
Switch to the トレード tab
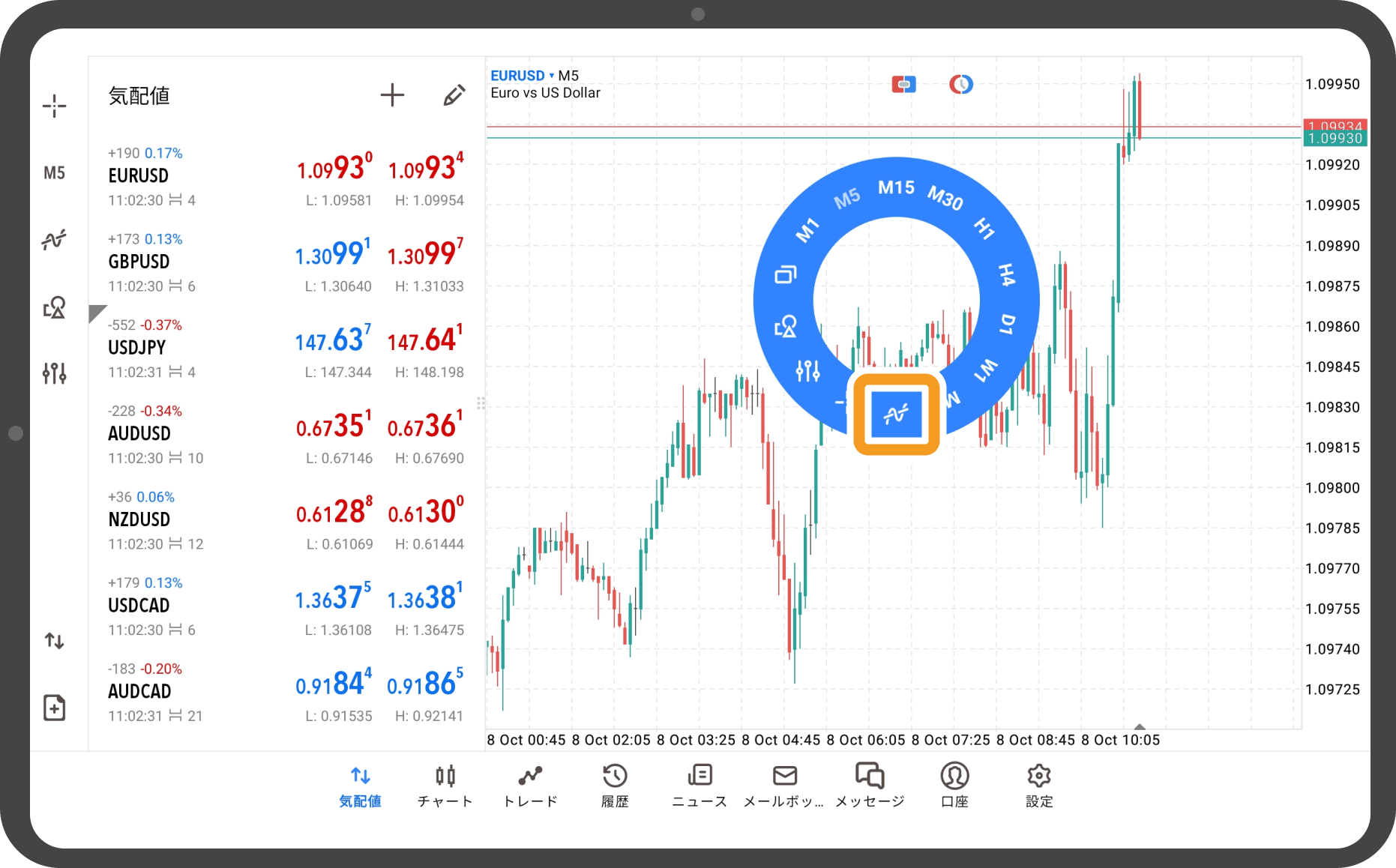coord(530,786)
